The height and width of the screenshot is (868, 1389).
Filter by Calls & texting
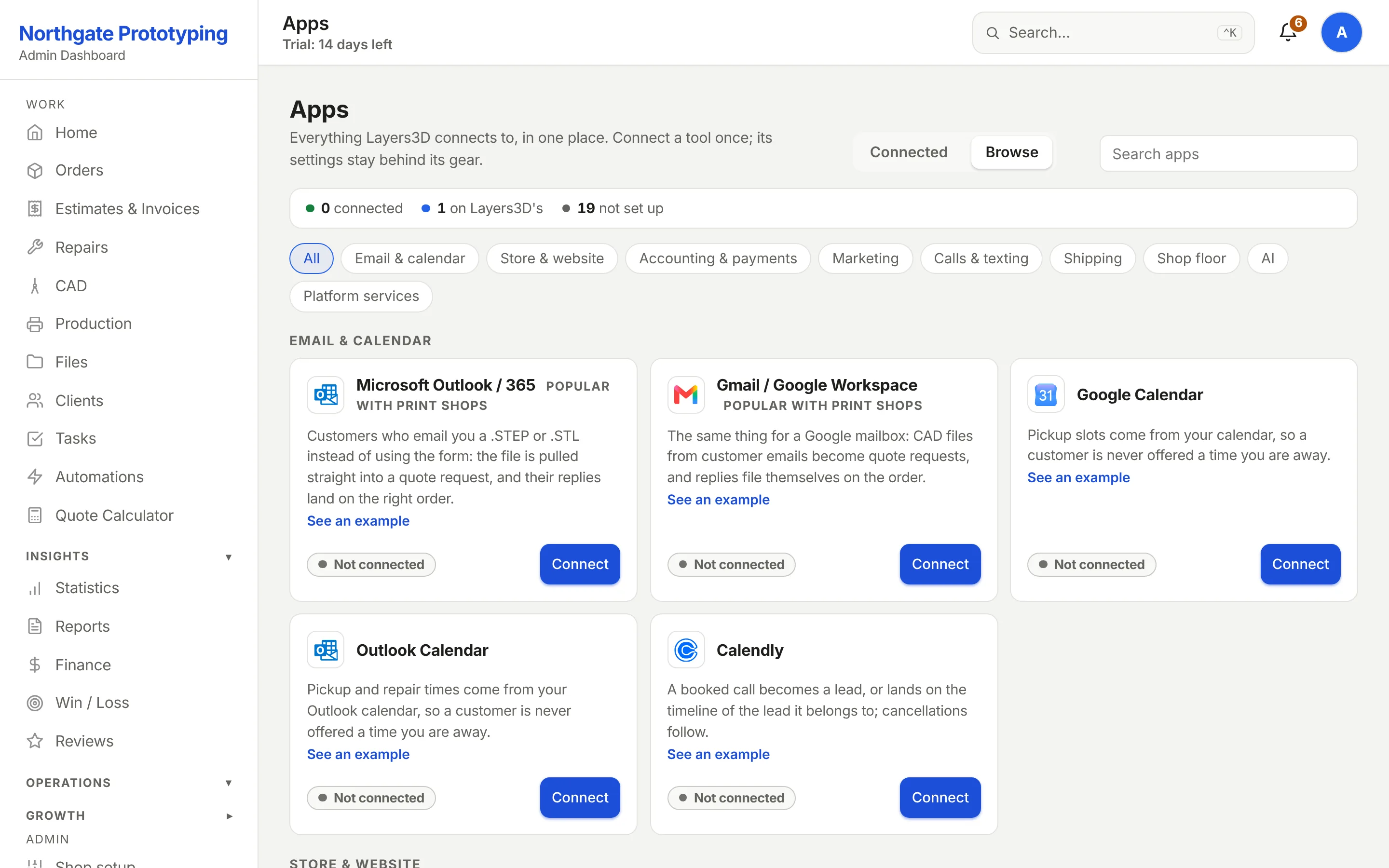pyautogui.click(x=981, y=258)
